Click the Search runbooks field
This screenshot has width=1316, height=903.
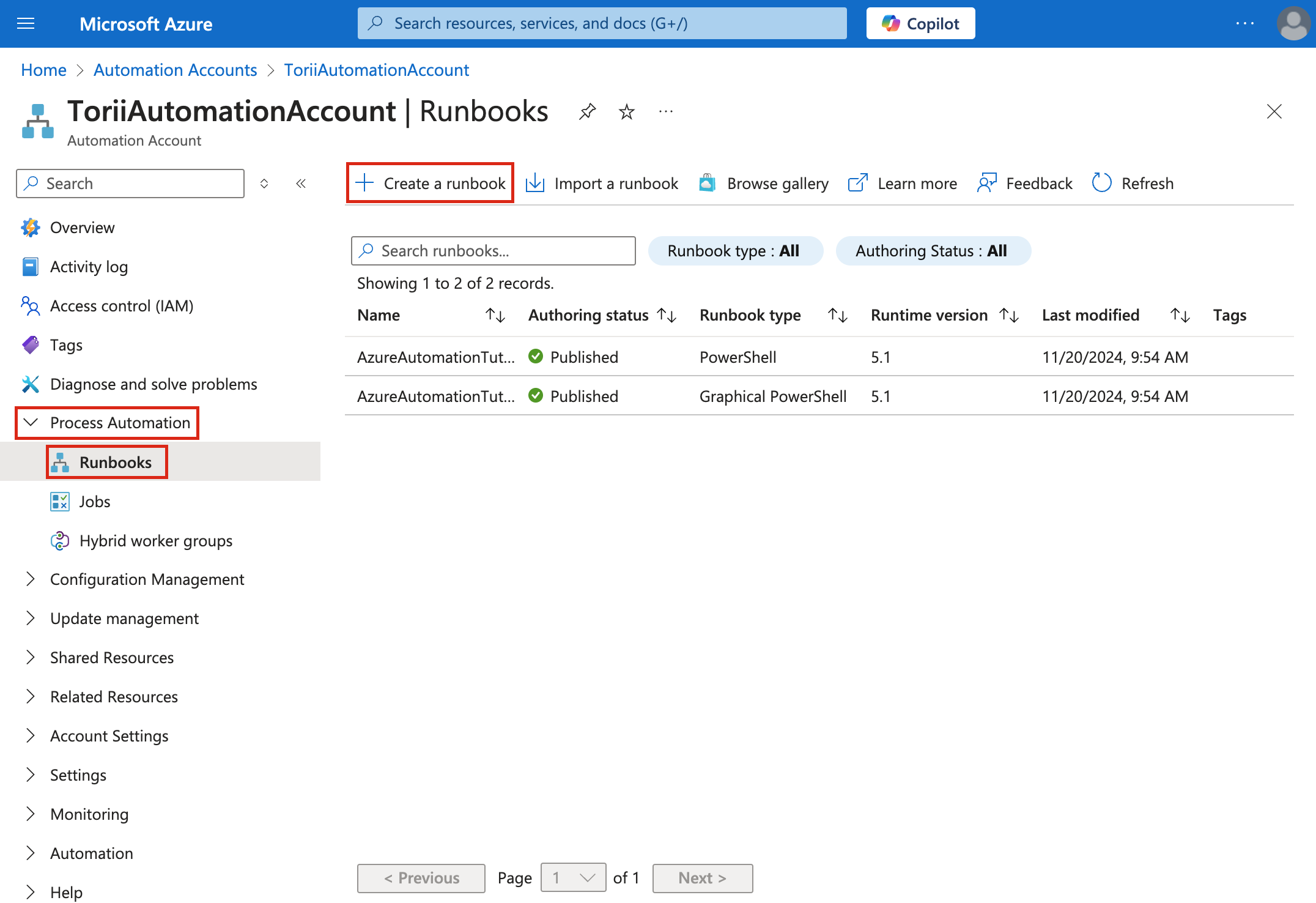[493, 251]
